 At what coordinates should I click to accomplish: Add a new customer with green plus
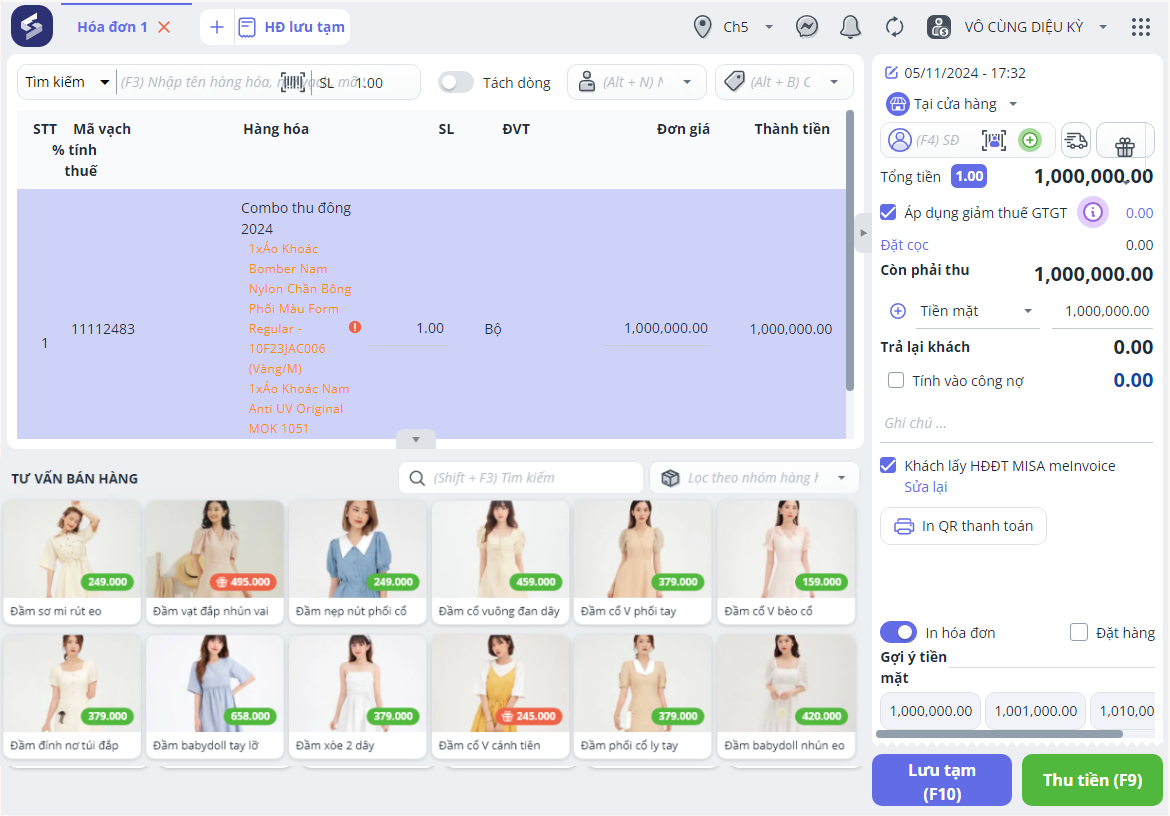tap(1030, 139)
